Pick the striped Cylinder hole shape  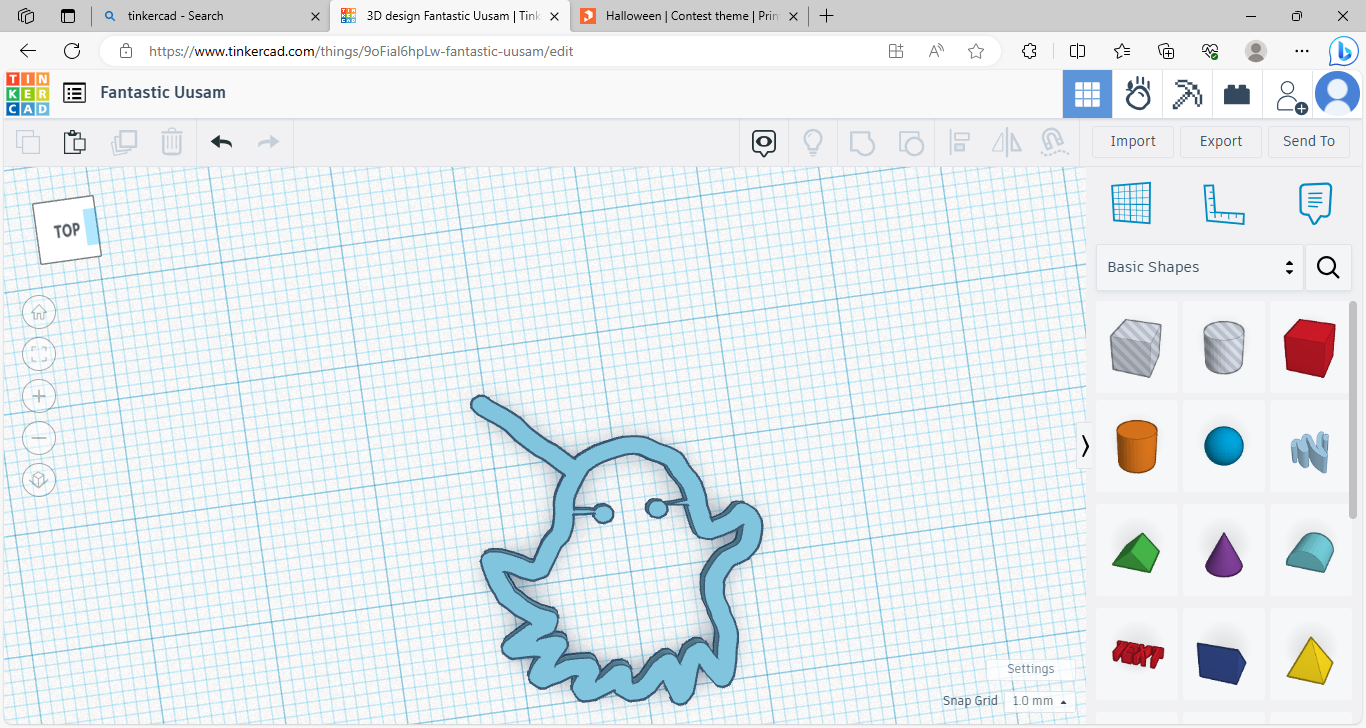point(1224,347)
